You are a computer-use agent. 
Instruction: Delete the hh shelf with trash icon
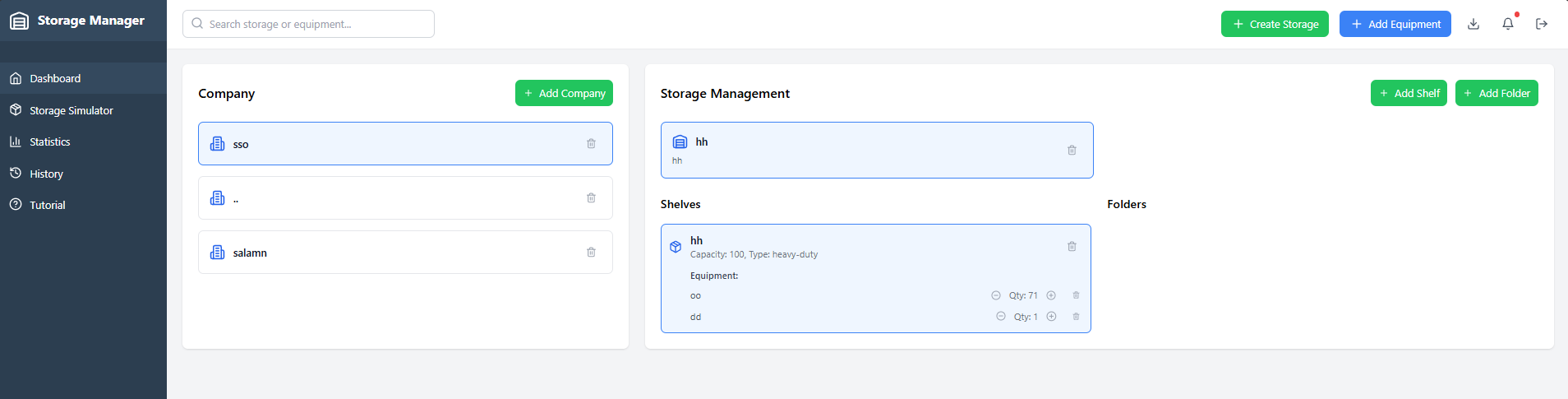point(1072,246)
